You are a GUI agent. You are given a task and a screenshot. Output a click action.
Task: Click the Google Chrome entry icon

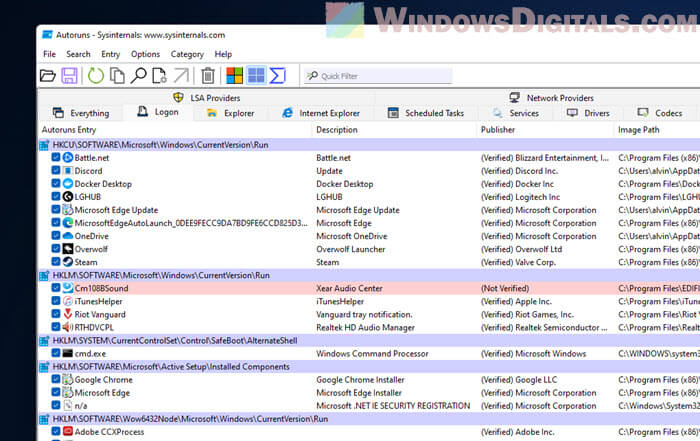point(68,379)
